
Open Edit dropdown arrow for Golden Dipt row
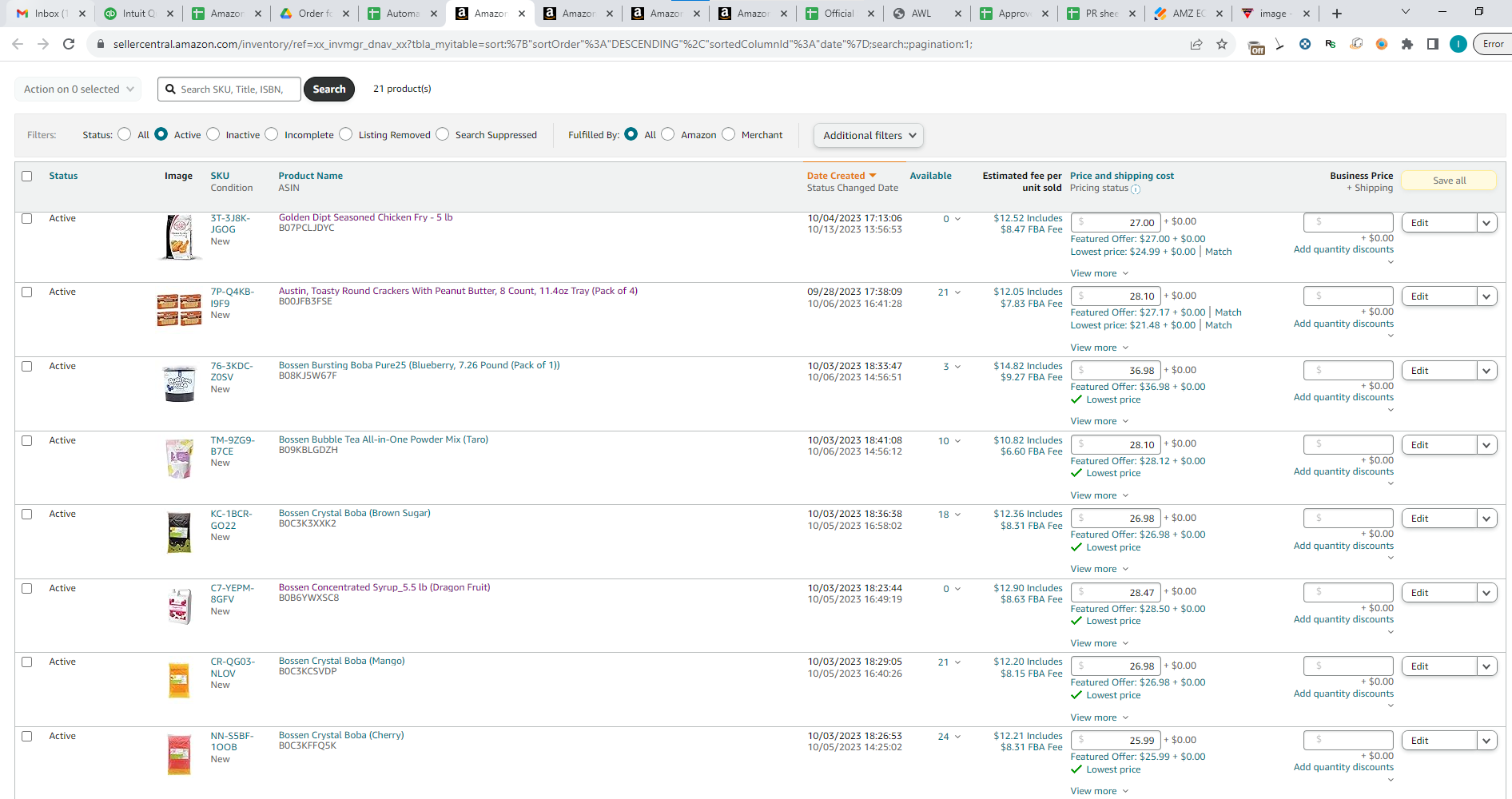coord(1486,223)
